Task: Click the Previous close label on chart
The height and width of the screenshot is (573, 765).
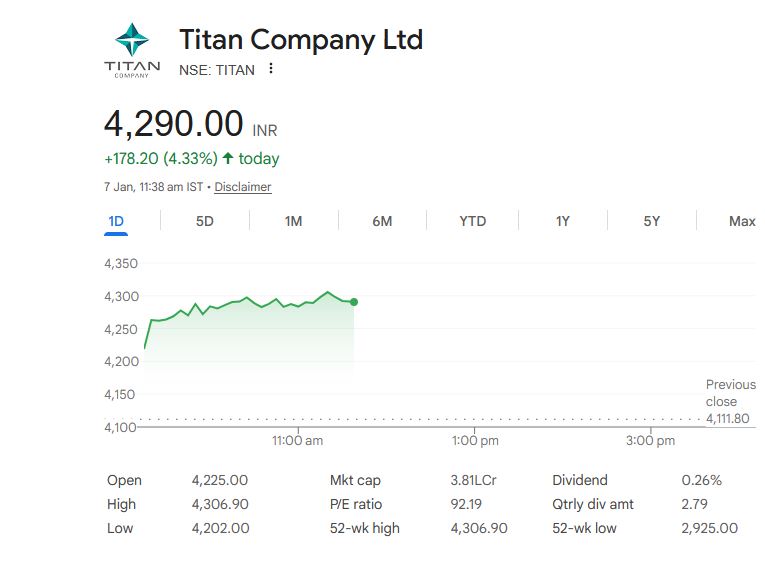Action: pyautogui.click(x=730, y=393)
